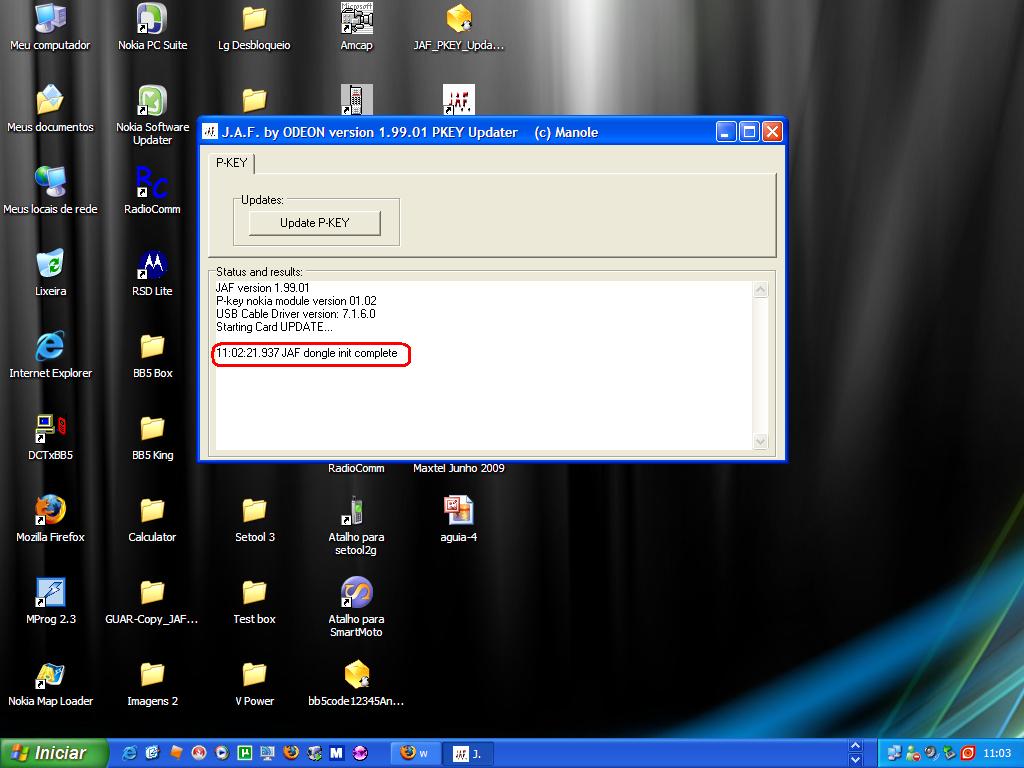Click the 'Starting Card UPDATE...' log line
The width and height of the screenshot is (1024, 768).
pos(274,327)
